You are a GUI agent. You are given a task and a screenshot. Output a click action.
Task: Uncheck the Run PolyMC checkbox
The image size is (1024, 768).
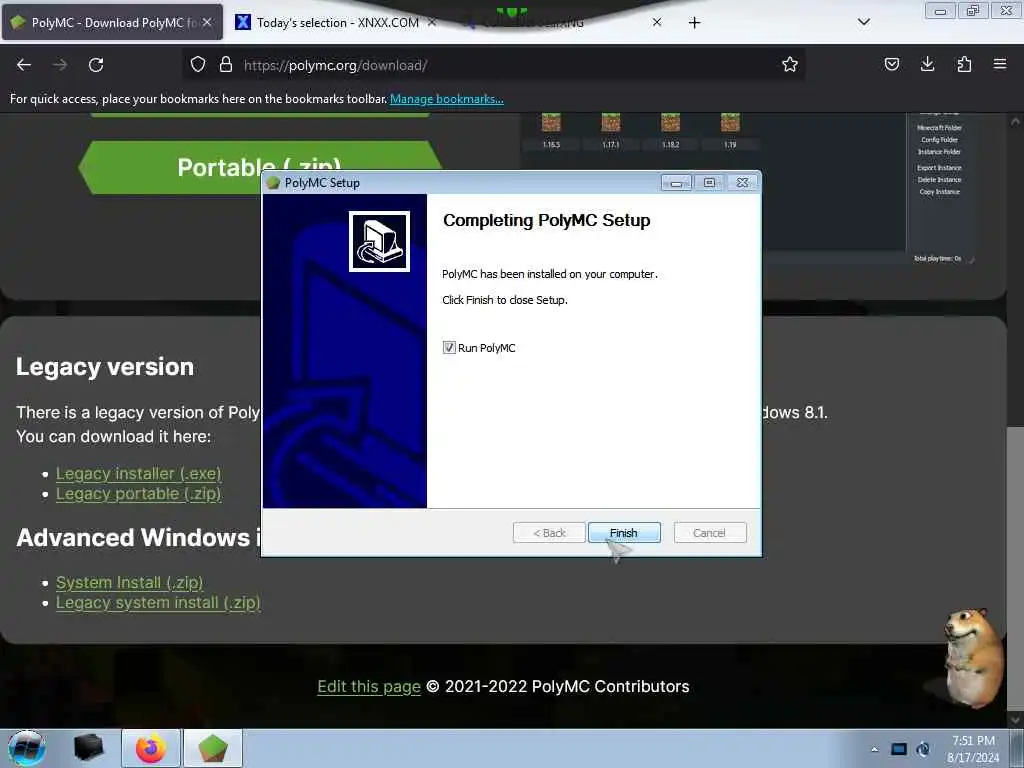click(x=449, y=347)
